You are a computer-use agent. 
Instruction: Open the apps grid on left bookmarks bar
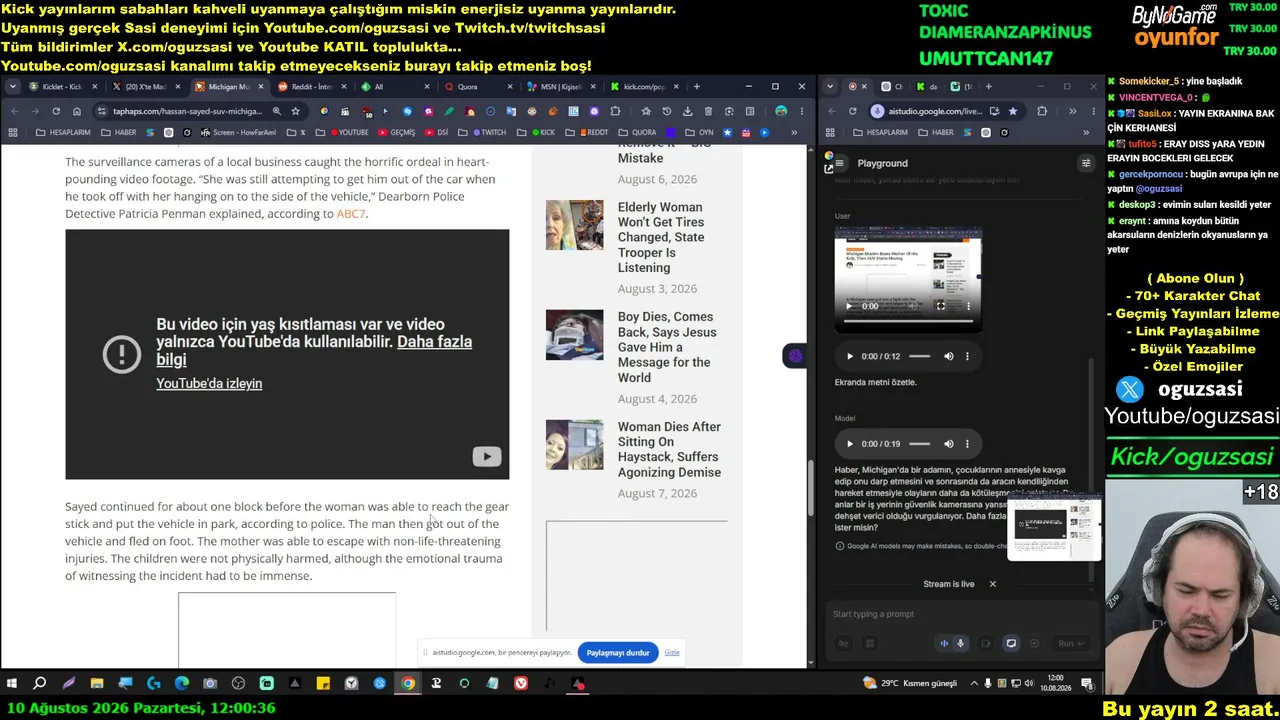pos(13,132)
